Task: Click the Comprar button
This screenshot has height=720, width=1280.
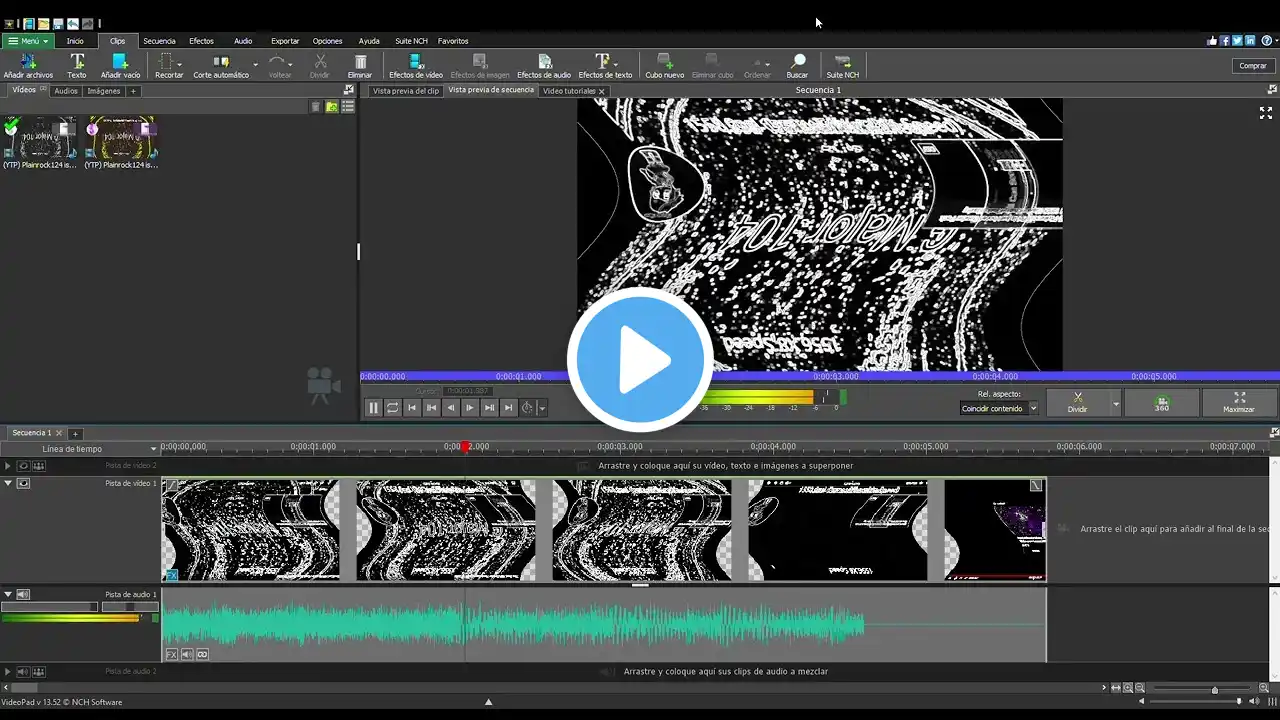Action: (x=1253, y=65)
